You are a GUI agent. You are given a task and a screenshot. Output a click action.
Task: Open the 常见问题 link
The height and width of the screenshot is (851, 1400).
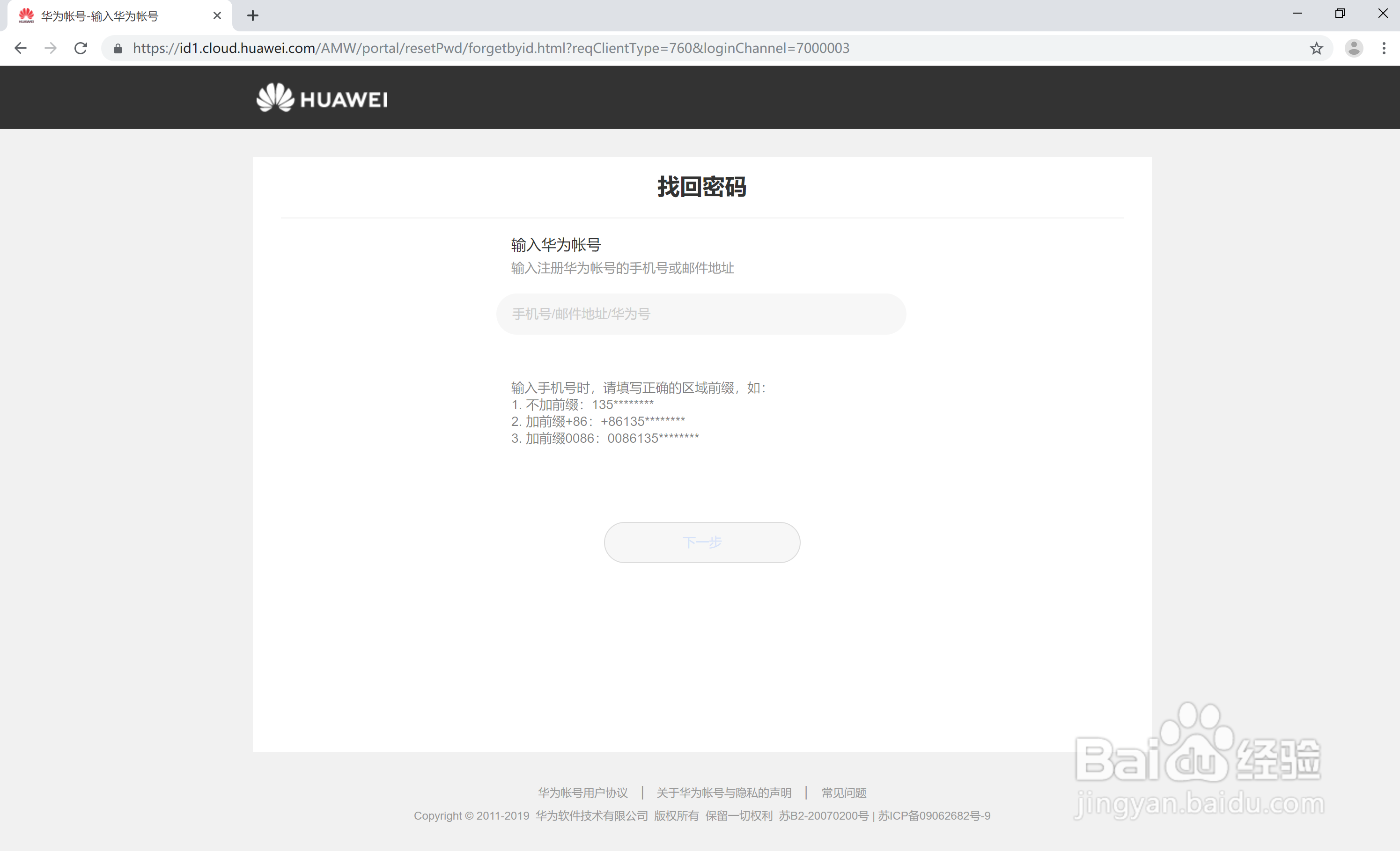[844, 792]
